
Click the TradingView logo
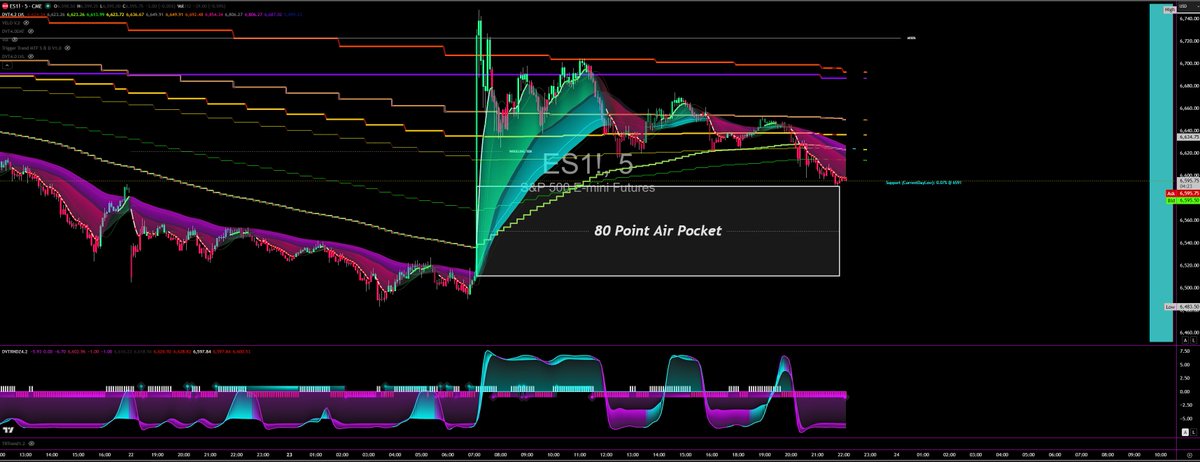[8, 430]
